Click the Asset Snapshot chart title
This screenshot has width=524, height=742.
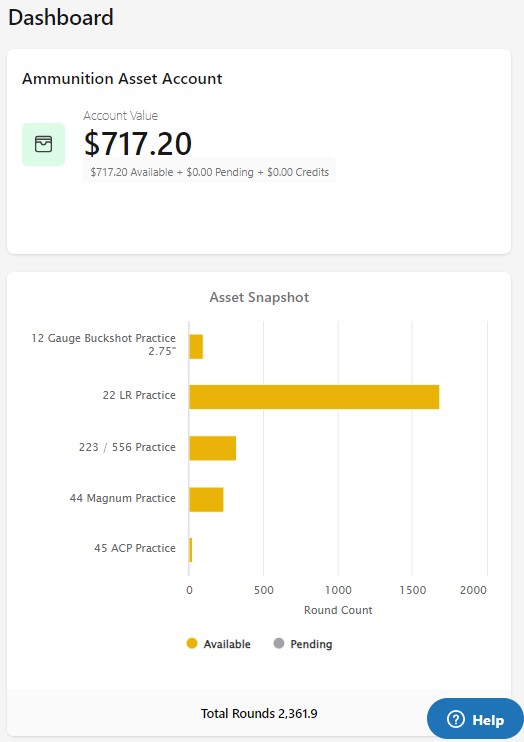[259, 297]
